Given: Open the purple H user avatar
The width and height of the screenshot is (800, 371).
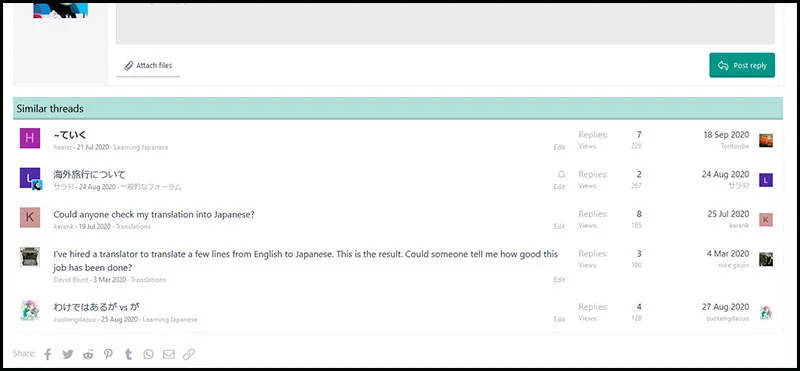Looking at the screenshot, I should (x=30, y=138).
